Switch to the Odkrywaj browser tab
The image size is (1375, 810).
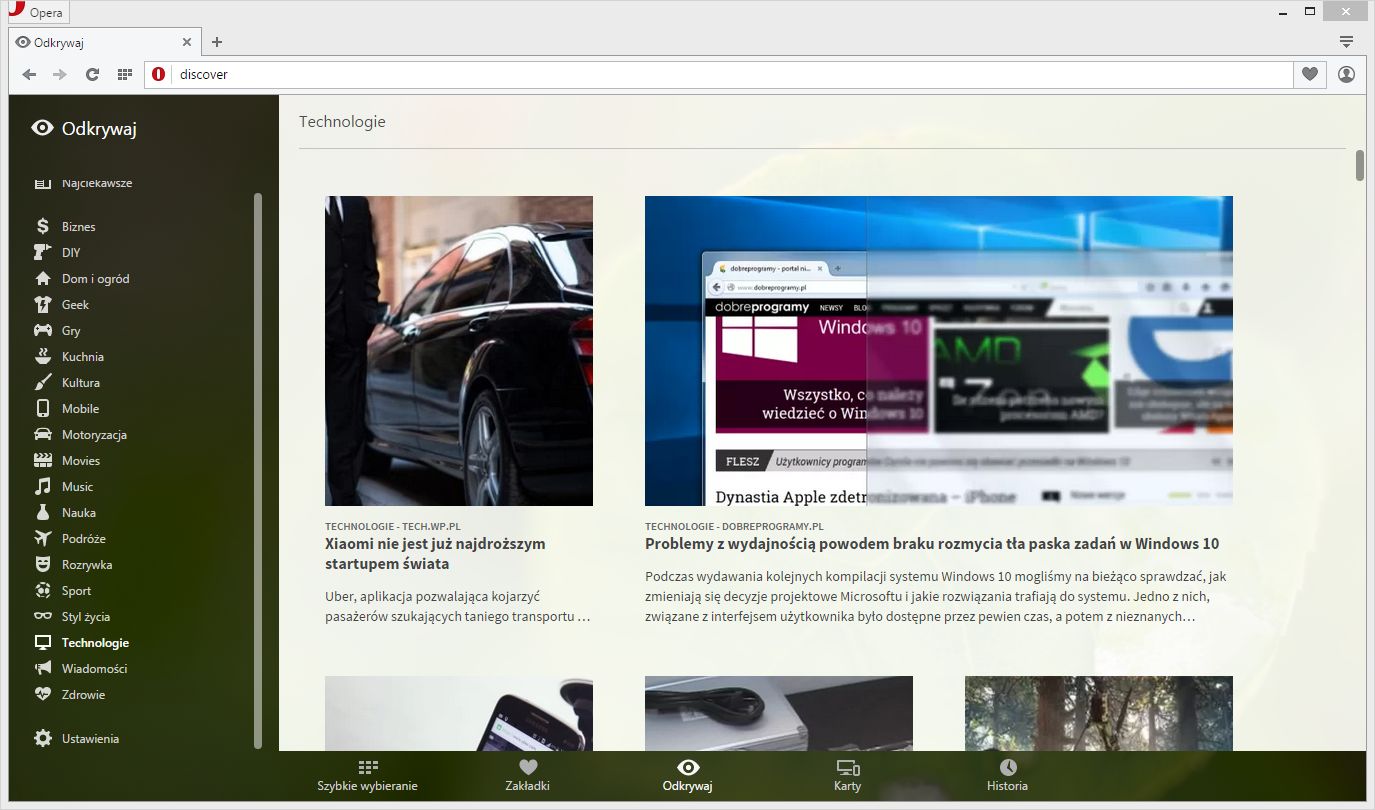click(103, 42)
